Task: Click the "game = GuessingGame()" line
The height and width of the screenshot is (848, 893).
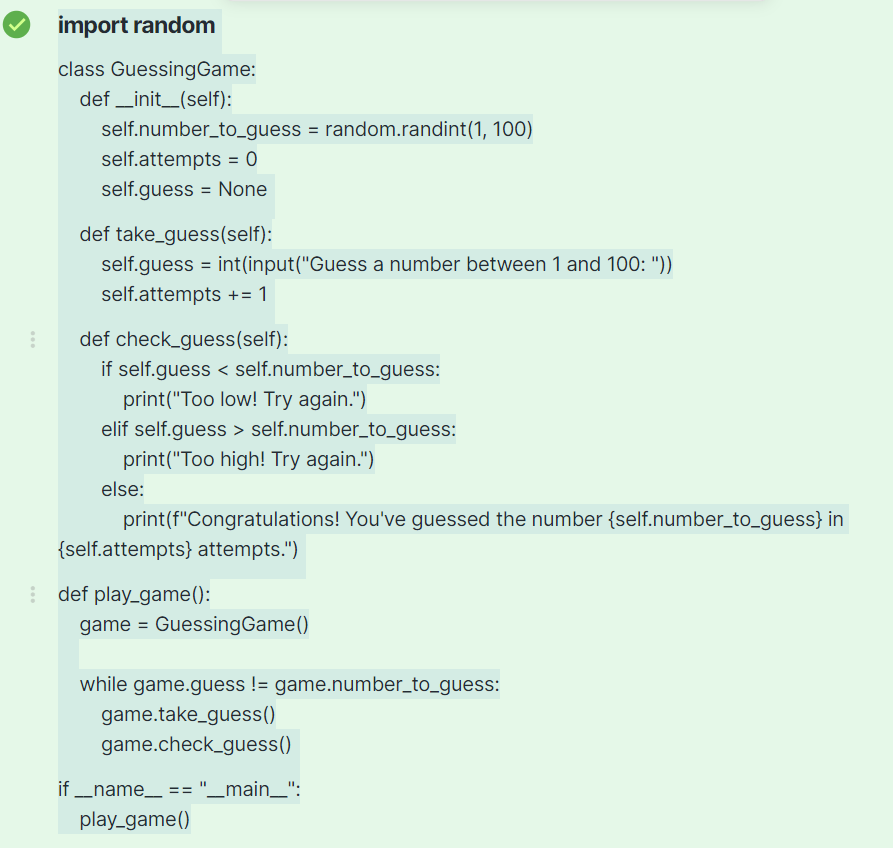Action: click(194, 625)
